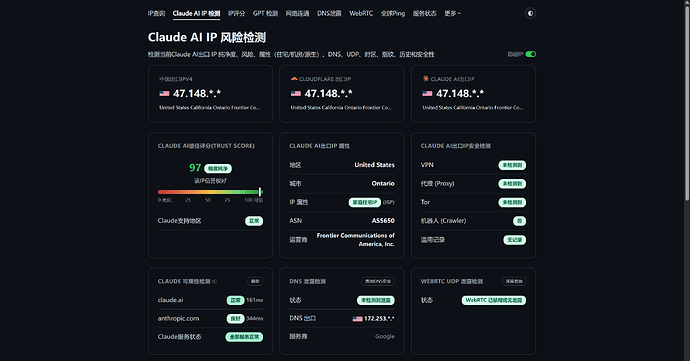
Task: Switch to the GPT 检测 tab
Action: click(x=265, y=14)
